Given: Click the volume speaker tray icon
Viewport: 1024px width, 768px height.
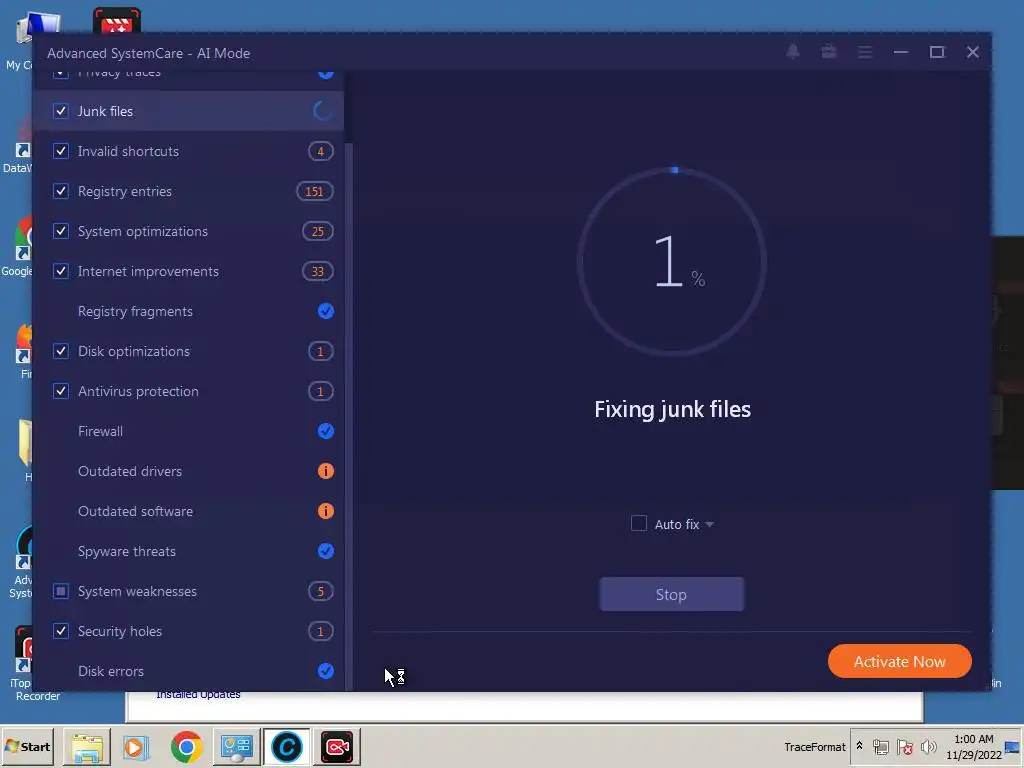Looking at the screenshot, I should point(928,746).
